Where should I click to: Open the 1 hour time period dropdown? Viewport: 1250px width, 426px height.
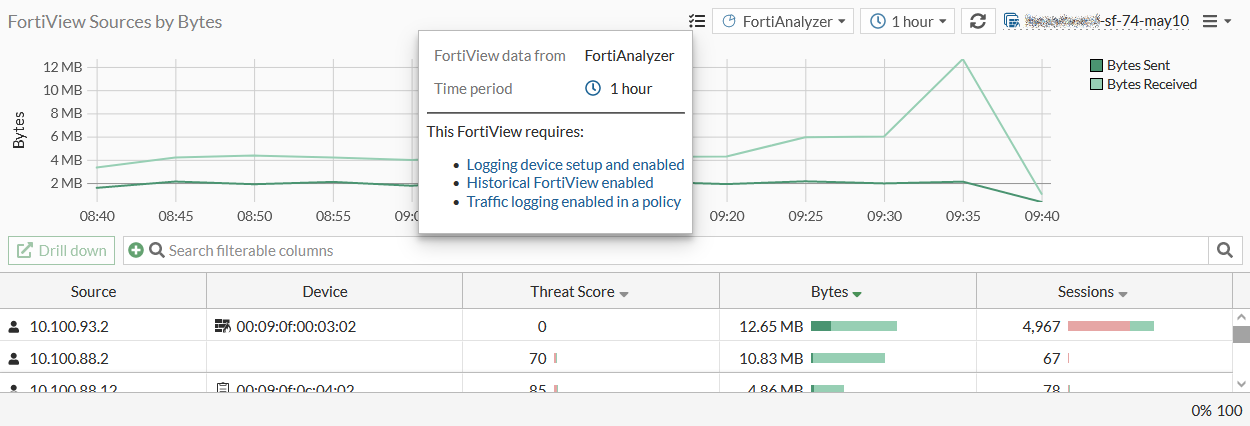coord(908,21)
